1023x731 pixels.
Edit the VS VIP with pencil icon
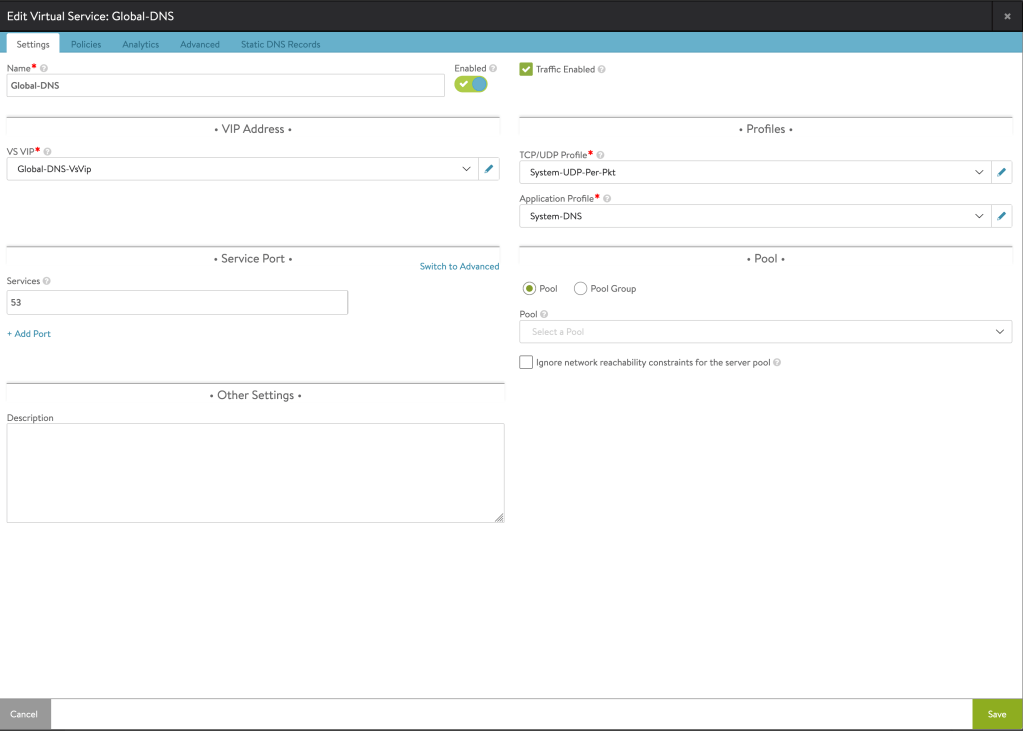pos(489,169)
